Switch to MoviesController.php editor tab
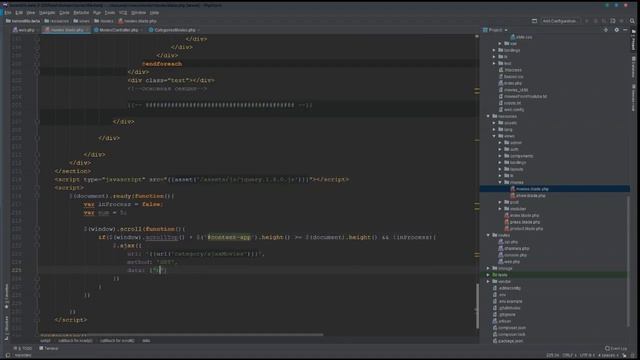Viewport: 640px width, 360px height. coord(118,30)
